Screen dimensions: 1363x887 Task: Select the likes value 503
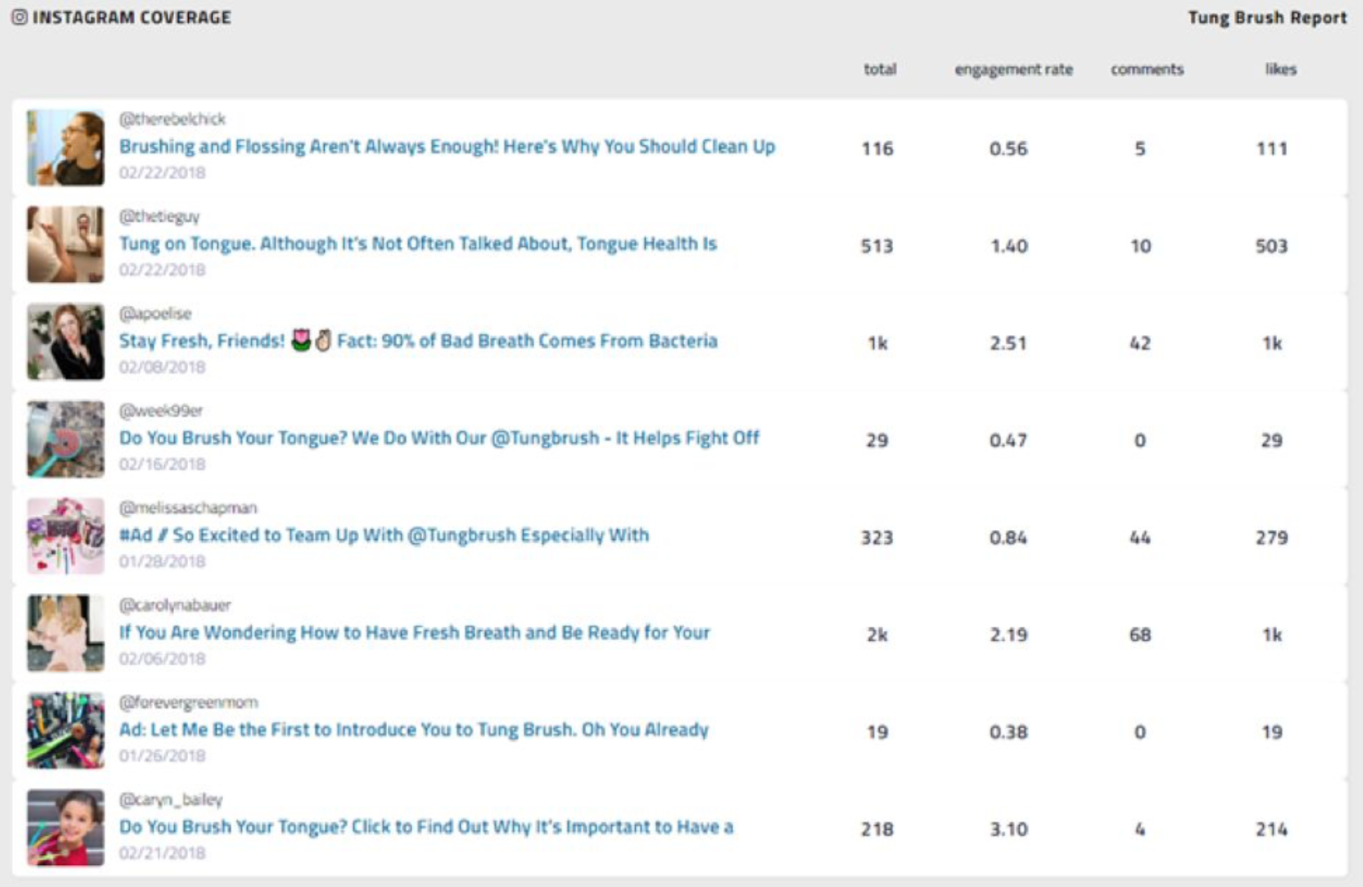[x=1272, y=245]
